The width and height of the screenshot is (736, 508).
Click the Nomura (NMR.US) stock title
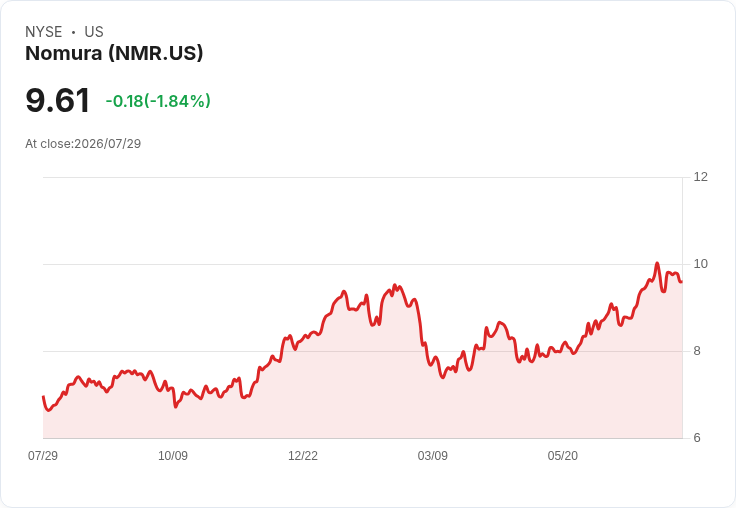pos(114,53)
